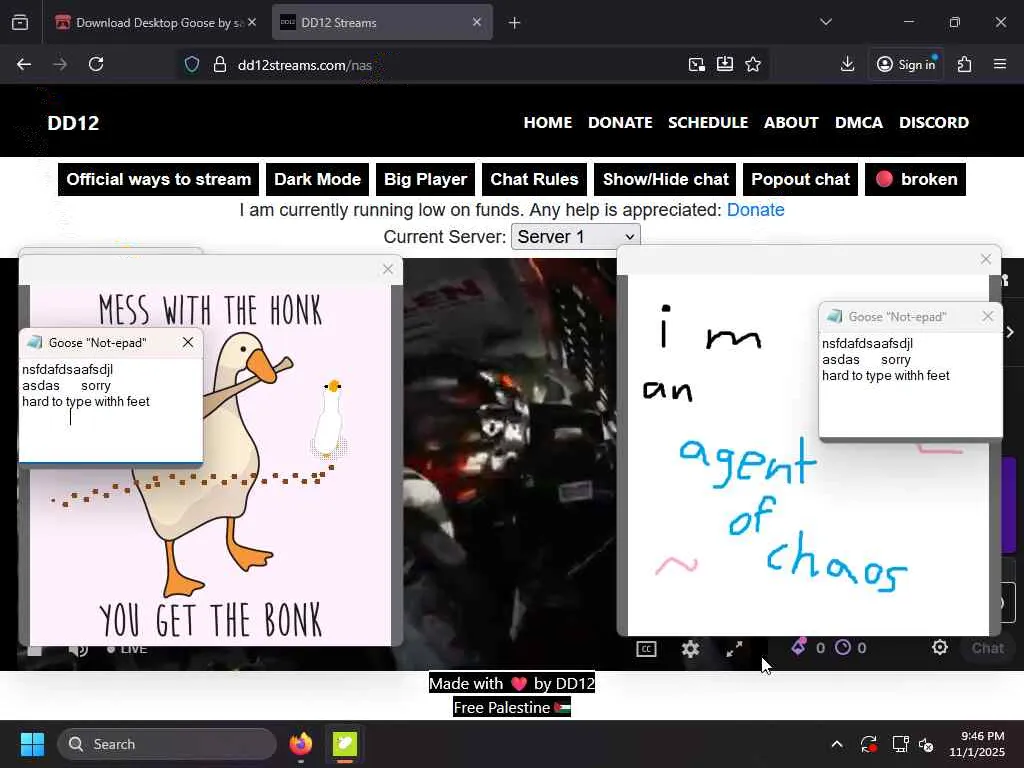Follow the Donate hyperlink
The width and height of the screenshot is (1024, 768).
pos(755,210)
